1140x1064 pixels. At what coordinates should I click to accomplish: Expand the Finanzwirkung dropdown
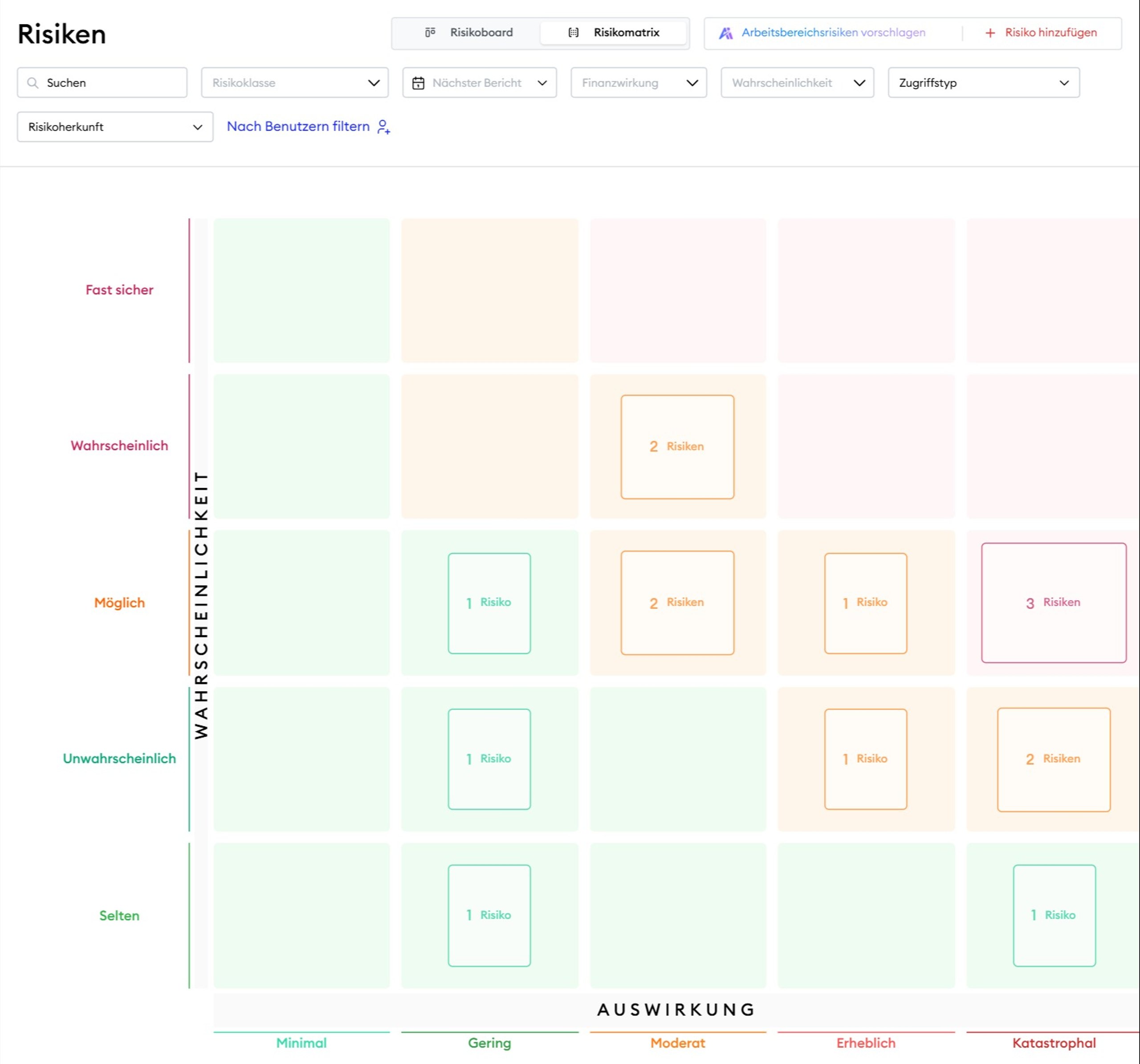click(639, 82)
